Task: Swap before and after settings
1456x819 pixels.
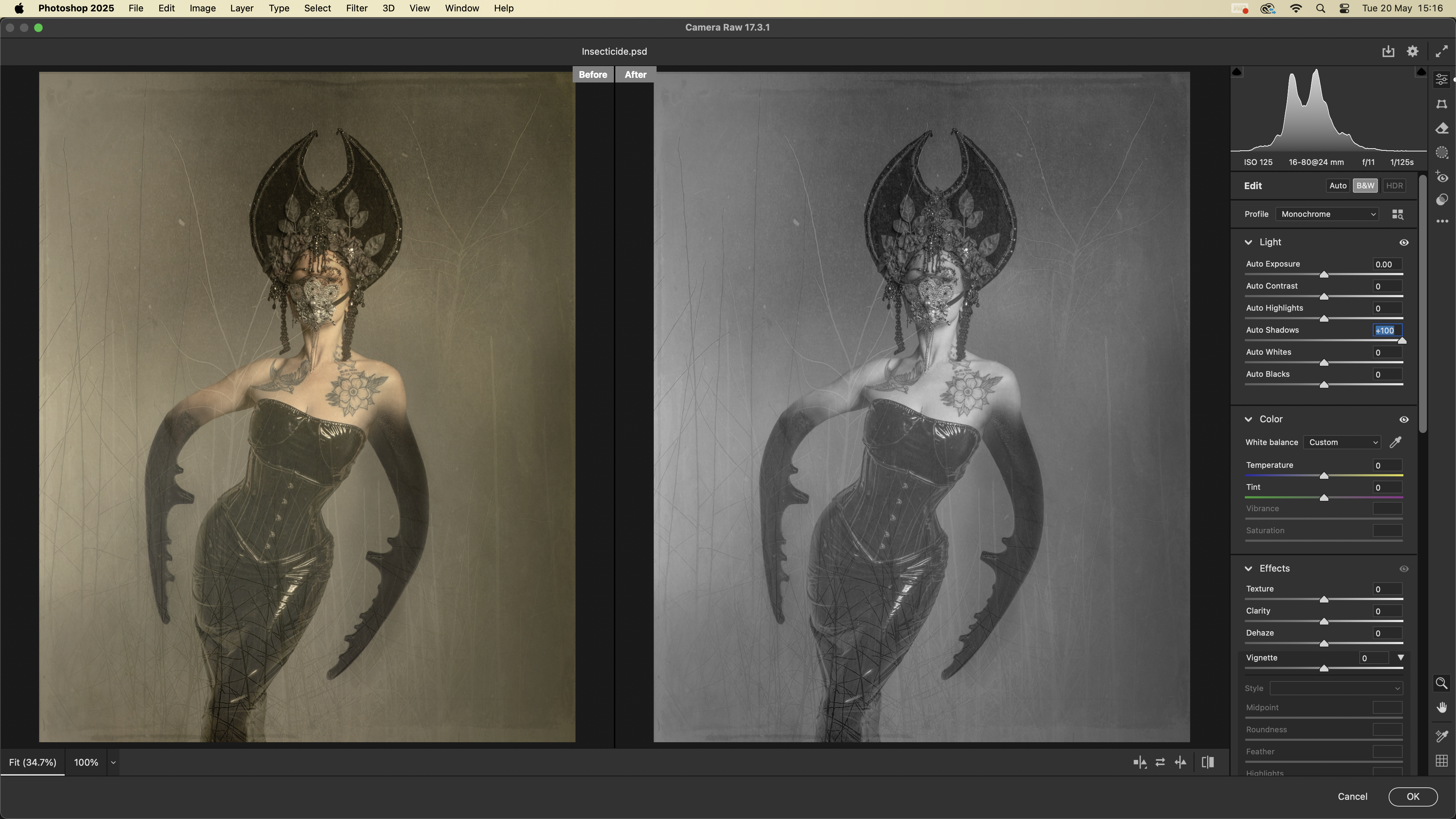Action: [1160, 762]
